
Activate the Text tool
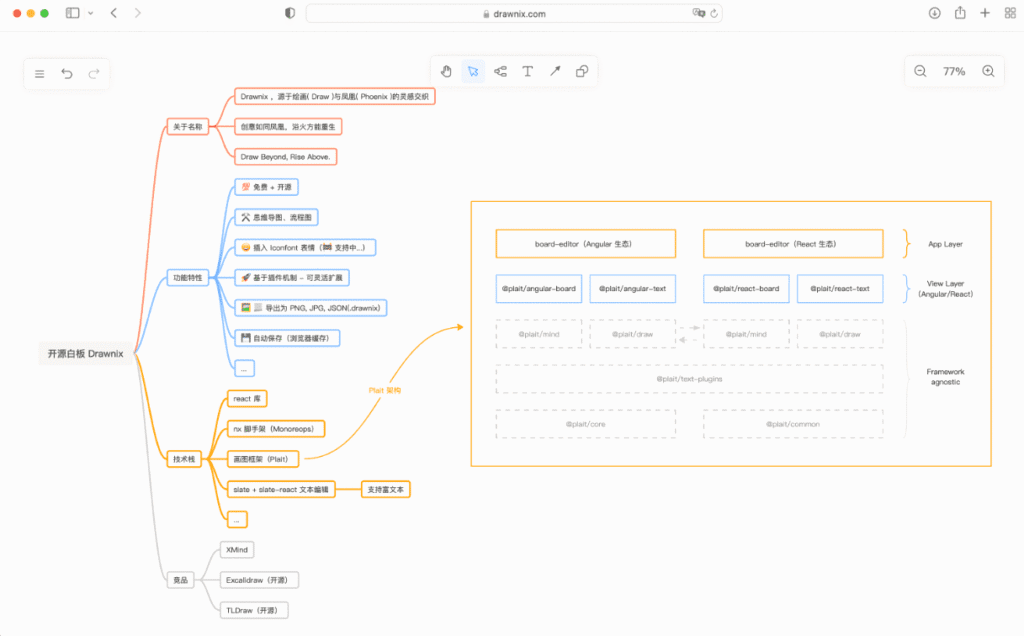point(527,71)
